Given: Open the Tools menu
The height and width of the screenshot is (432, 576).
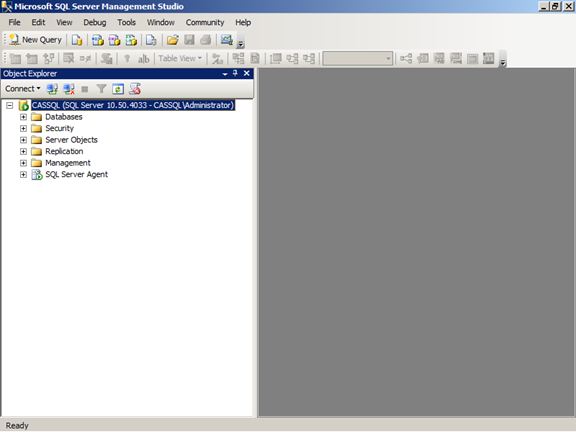Looking at the screenshot, I should [126, 22].
